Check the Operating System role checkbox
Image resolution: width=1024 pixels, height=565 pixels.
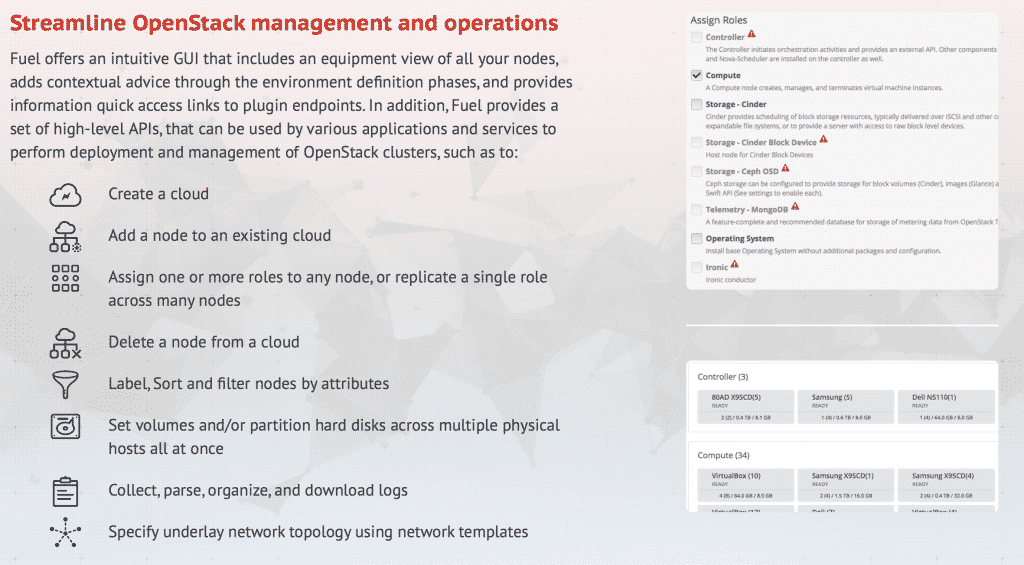coord(697,238)
